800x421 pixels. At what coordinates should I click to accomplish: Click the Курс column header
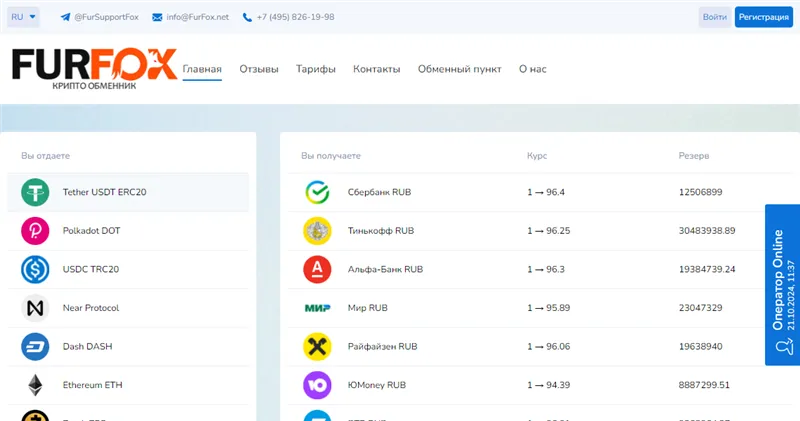(x=537, y=156)
